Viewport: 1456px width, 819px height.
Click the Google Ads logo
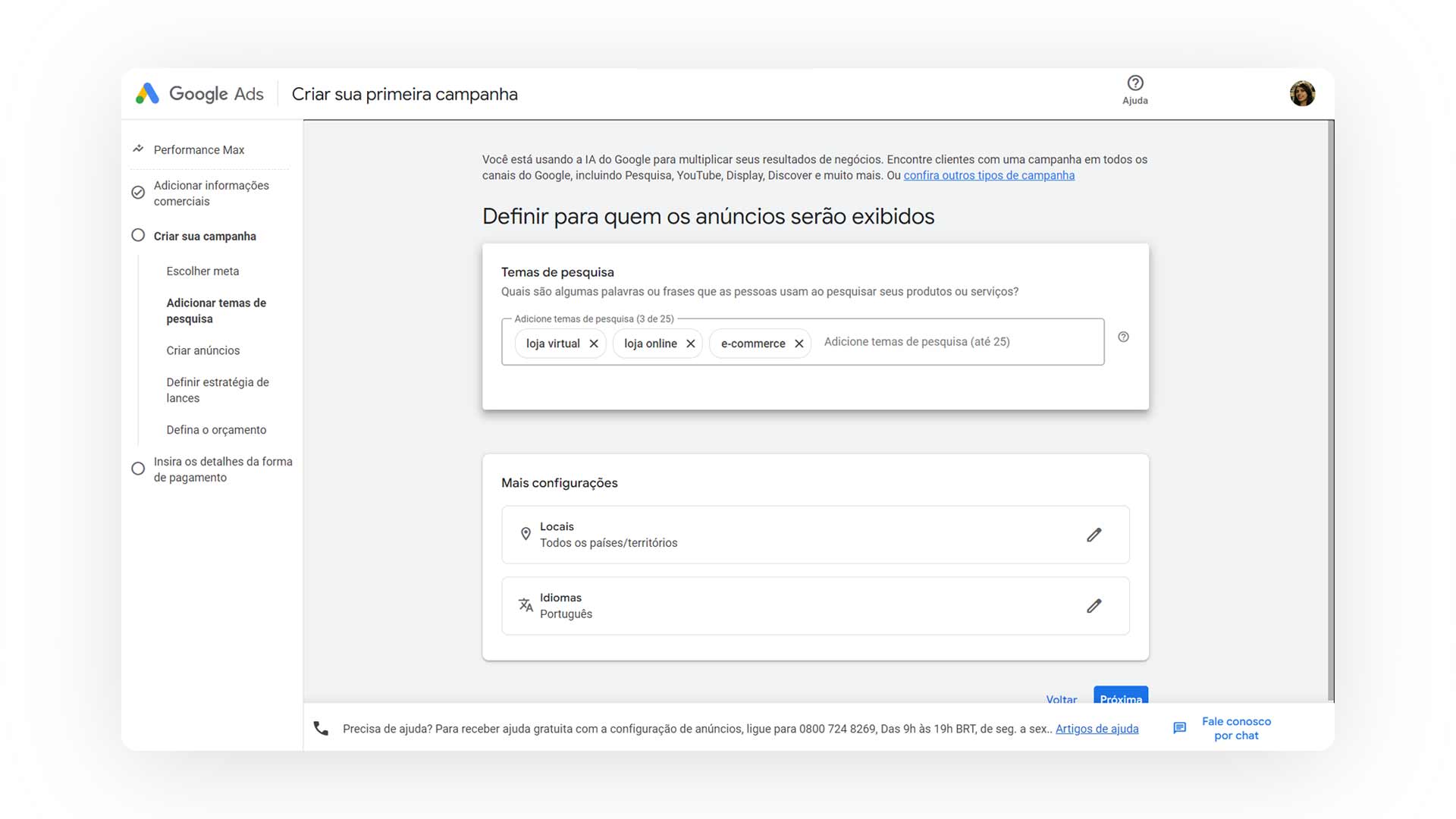199,94
